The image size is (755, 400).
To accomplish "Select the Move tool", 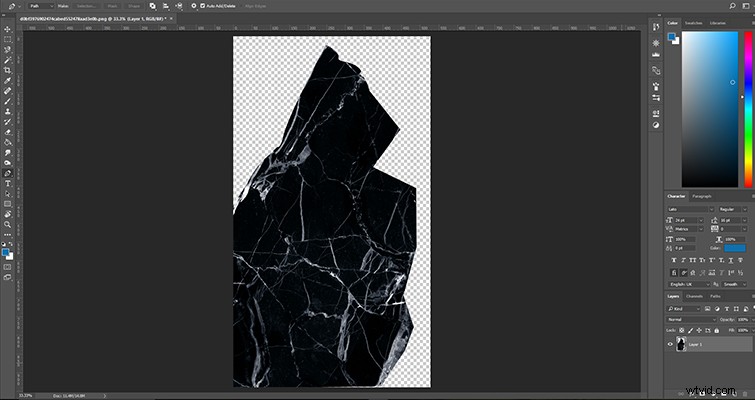I will [x=7, y=29].
